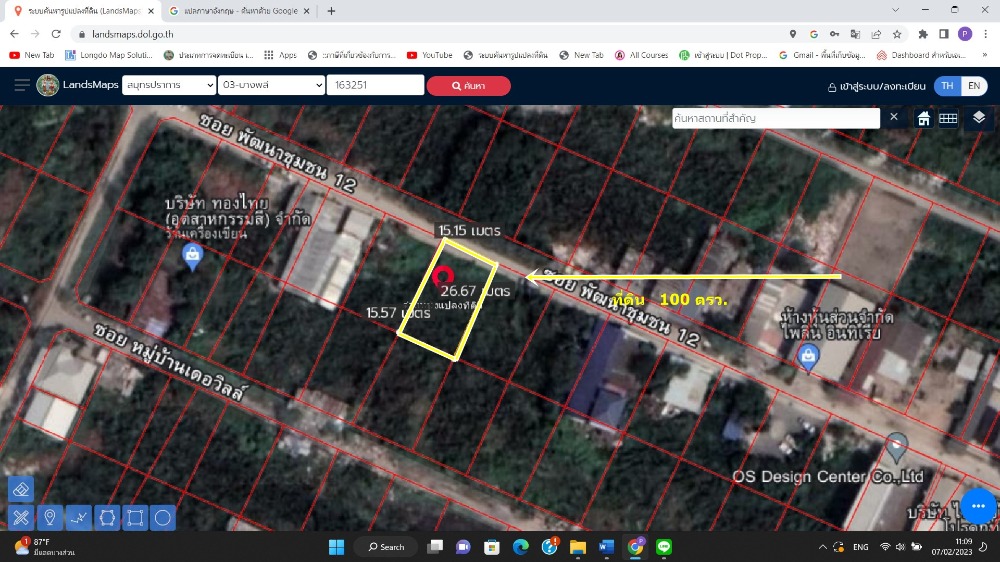
Task: Select the eraser clear-drawing tool
Action: click(21, 490)
